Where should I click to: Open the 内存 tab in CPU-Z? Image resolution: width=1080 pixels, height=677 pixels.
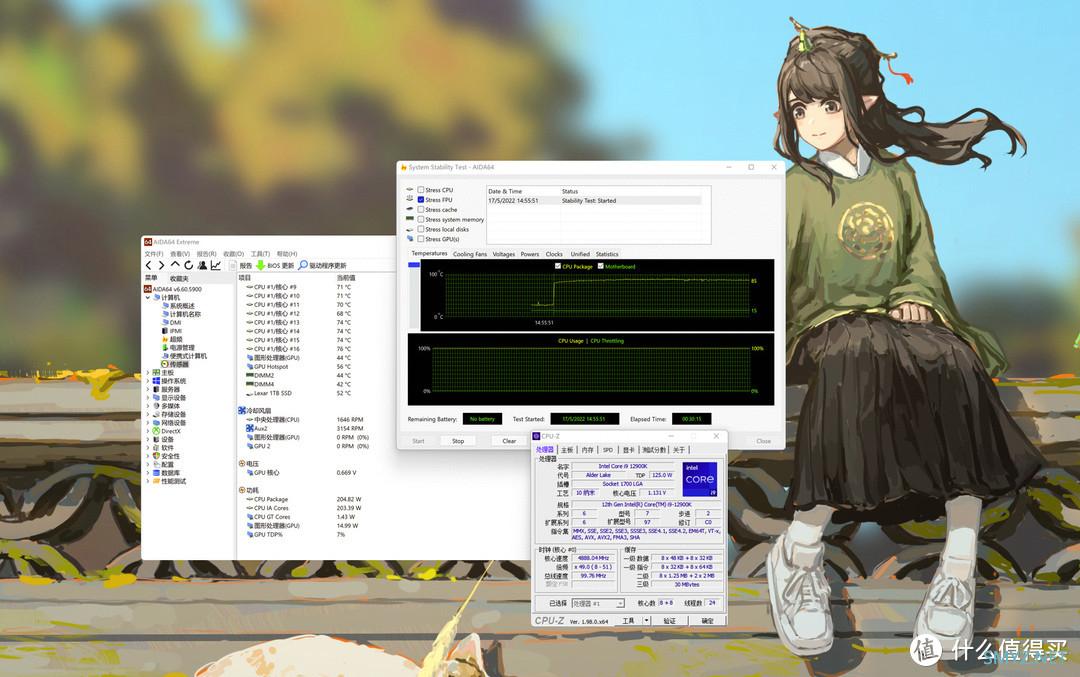[x=588, y=450]
